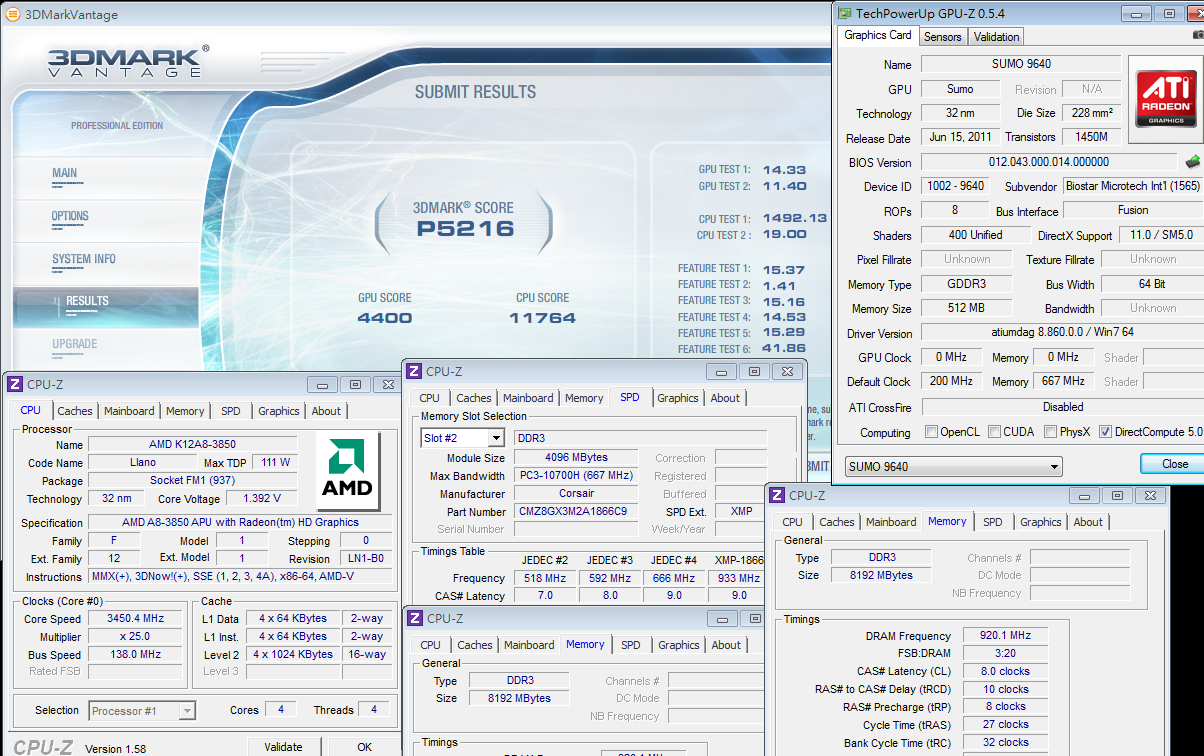The image size is (1204, 756).
Task: Click the 3DMark score P5216
Action: pyautogui.click(x=465, y=228)
